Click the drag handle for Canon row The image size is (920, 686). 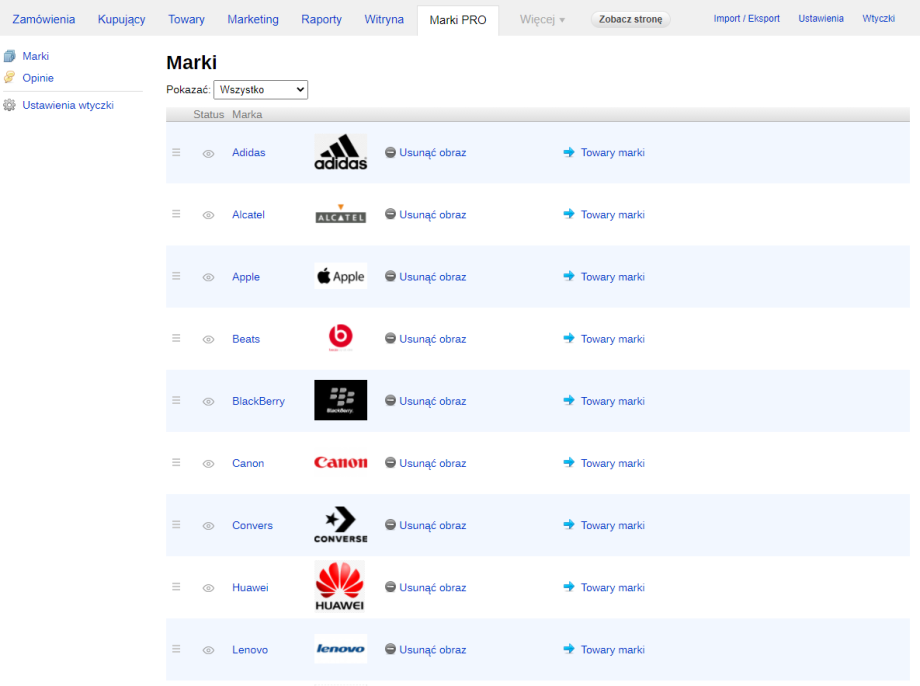pos(176,462)
